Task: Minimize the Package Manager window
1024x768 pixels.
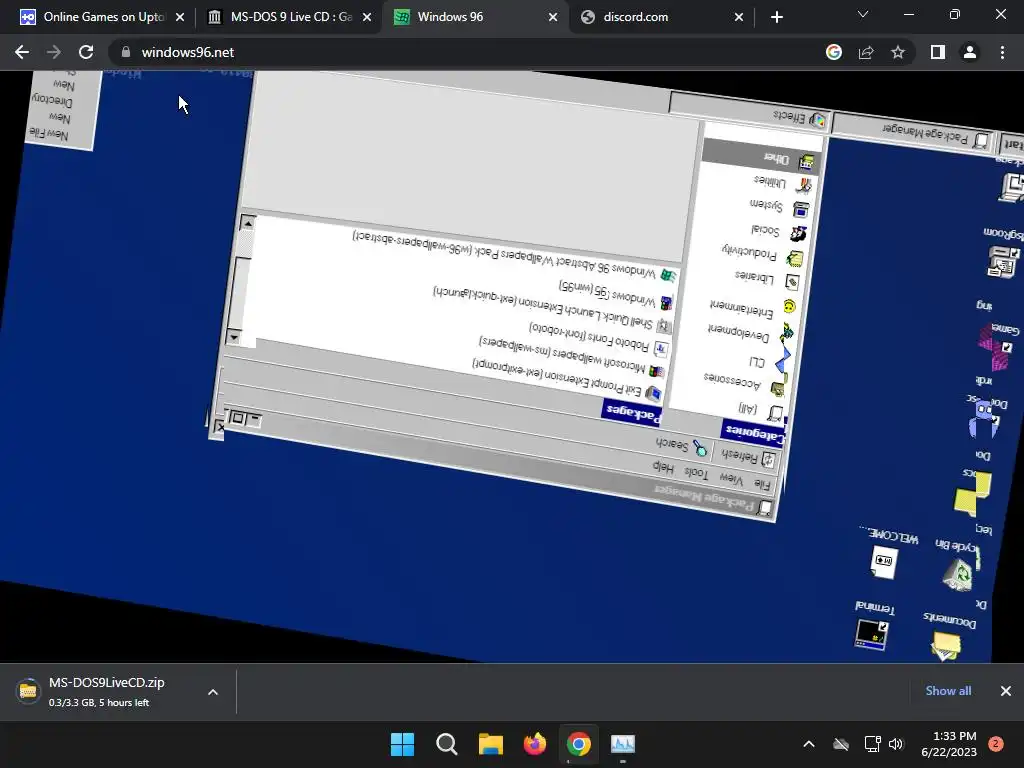Action: pyautogui.click(x=254, y=419)
